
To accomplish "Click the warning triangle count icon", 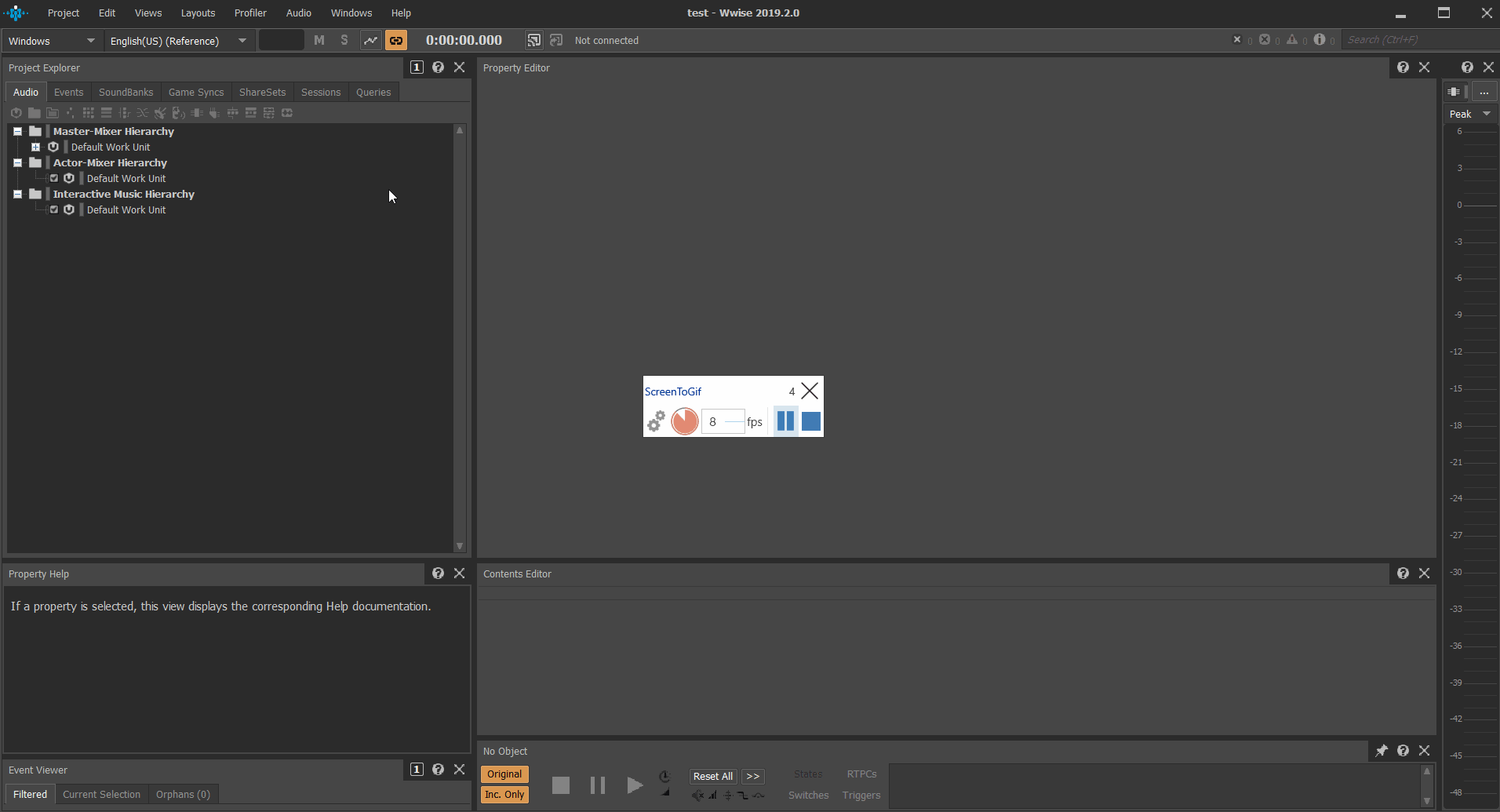I will pyautogui.click(x=1292, y=39).
